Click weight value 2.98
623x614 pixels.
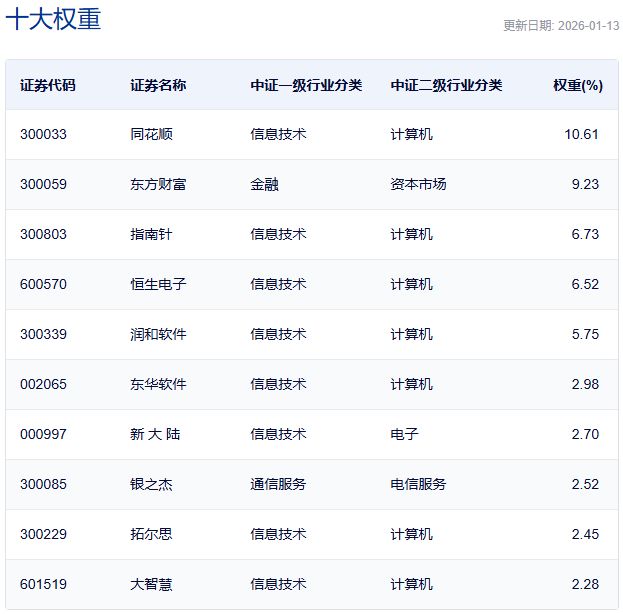pyautogui.click(x=585, y=384)
